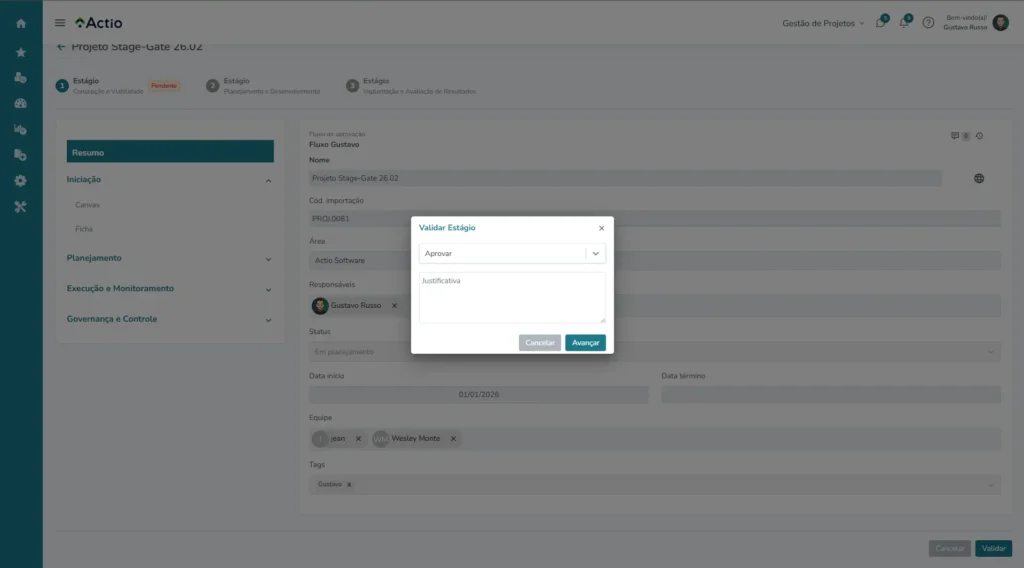
Task: Open the history clock icon
Action: coord(980,136)
